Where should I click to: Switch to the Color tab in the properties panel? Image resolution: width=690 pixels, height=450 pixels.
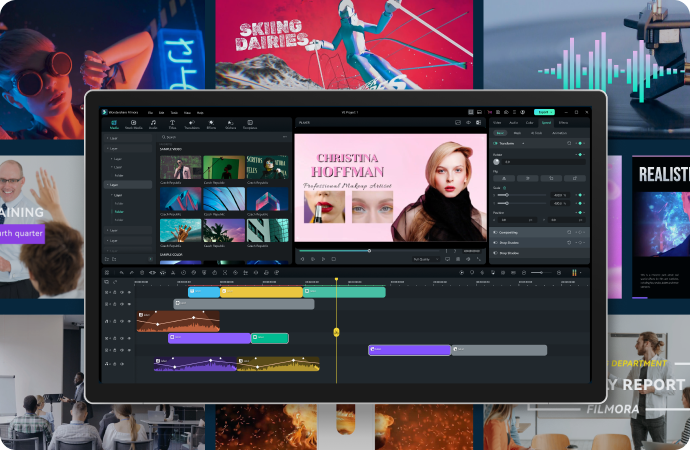tap(530, 123)
